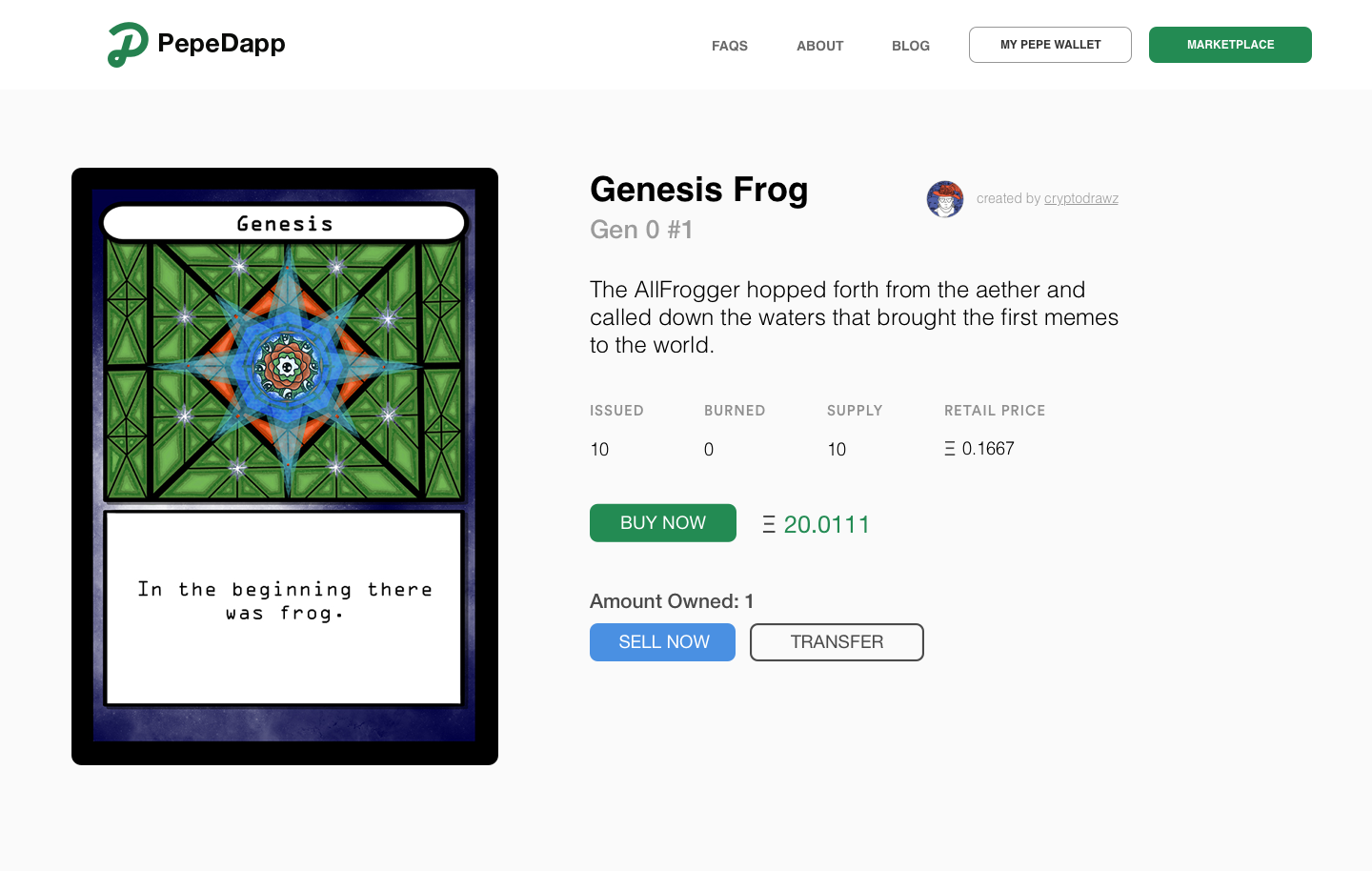Click the green 20.0111 price value
1372x871 pixels.
(x=827, y=525)
